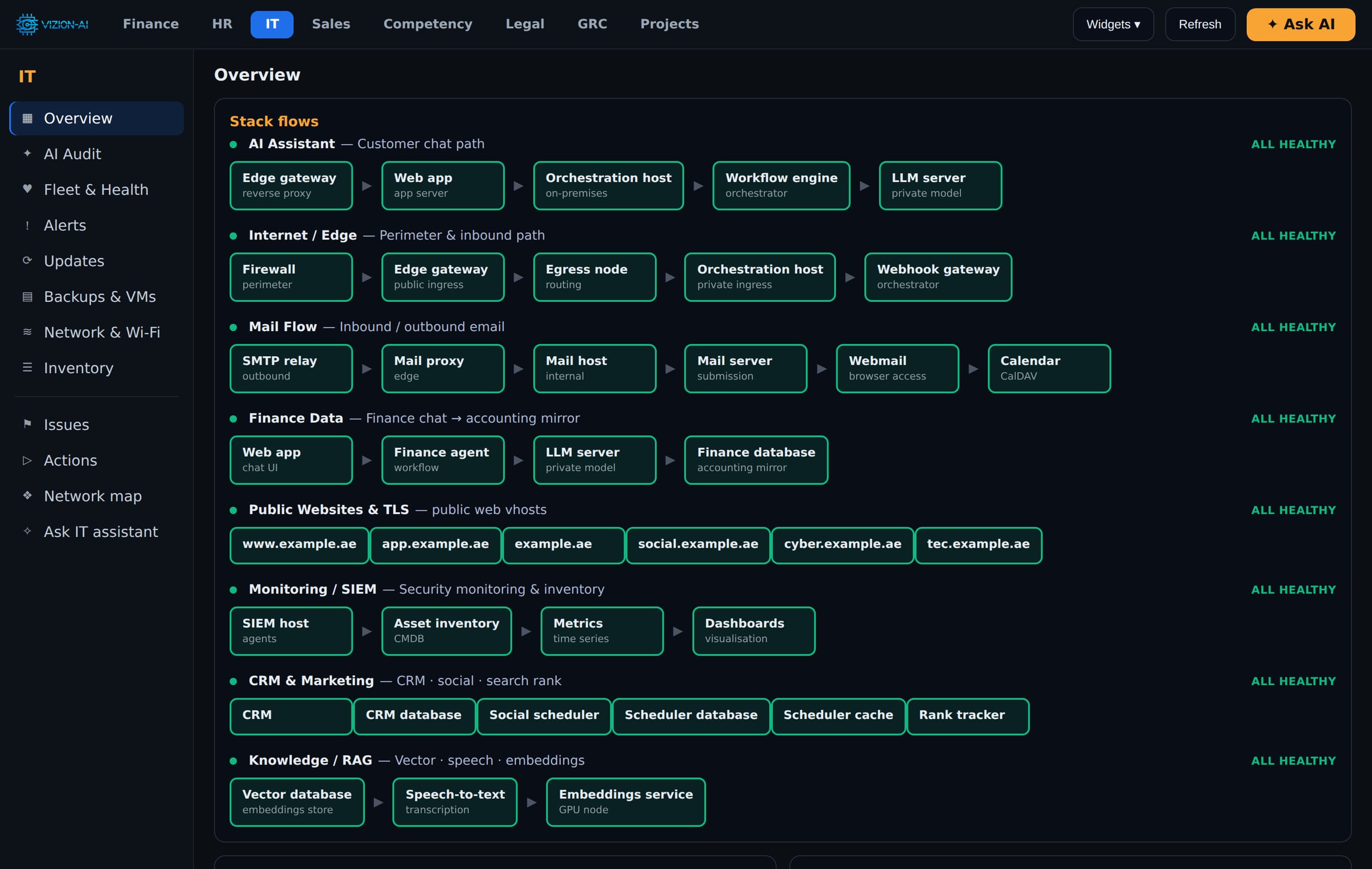This screenshot has height=869, width=1372.
Task: Click the Network & Wi-Fi wave icon
Action: (x=27, y=332)
